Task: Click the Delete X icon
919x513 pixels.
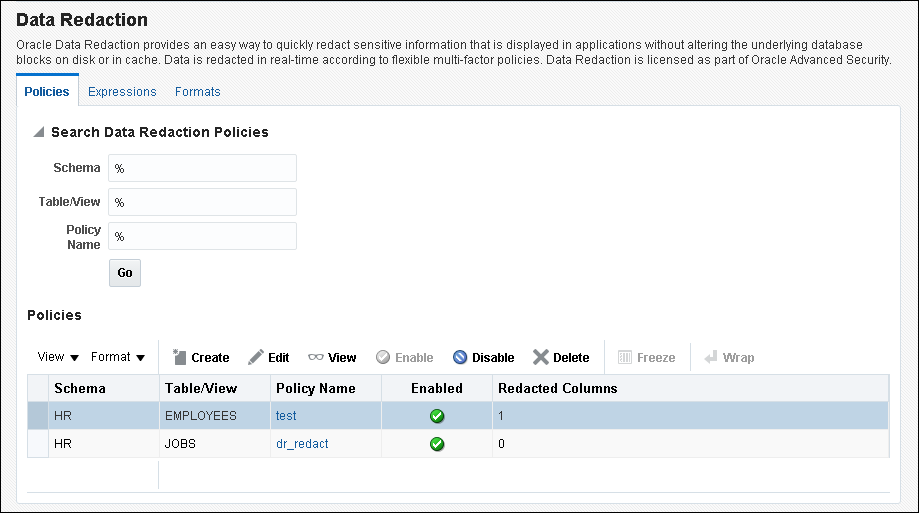Action: pos(541,357)
